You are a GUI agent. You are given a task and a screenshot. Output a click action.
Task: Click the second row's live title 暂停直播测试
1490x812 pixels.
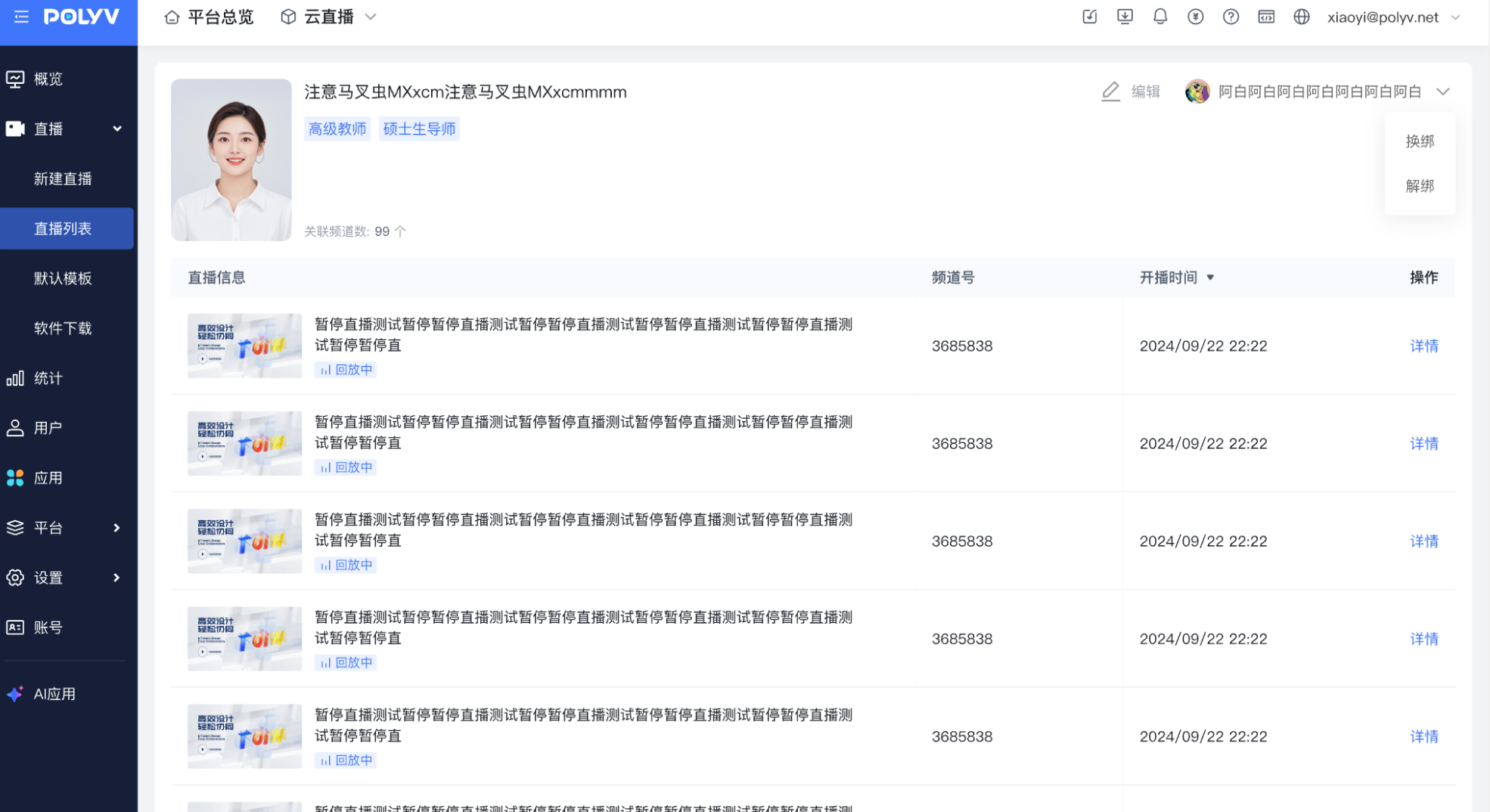point(584,432)
